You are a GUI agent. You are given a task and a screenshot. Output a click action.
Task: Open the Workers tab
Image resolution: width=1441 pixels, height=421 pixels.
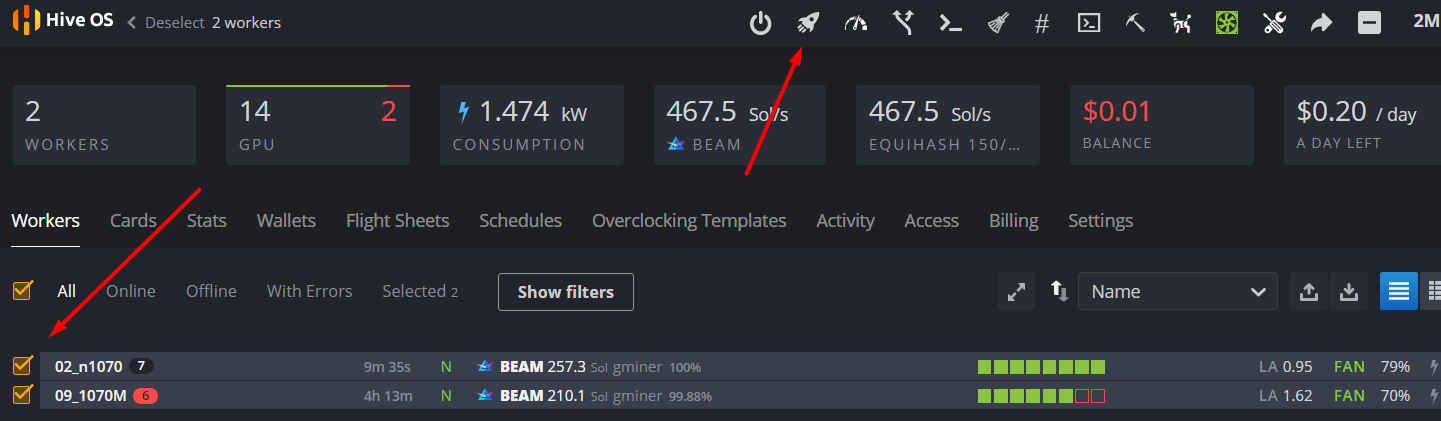[46, 221]
